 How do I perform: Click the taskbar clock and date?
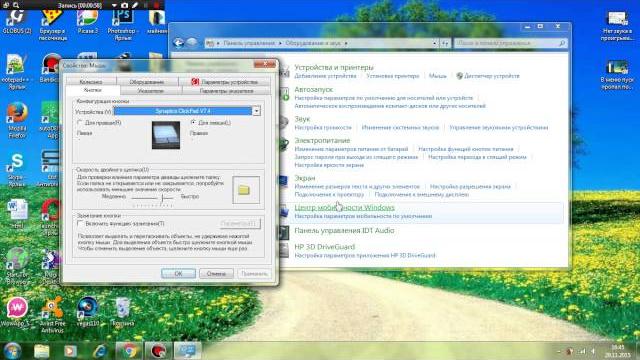pyautogui.click(x=617, y=351)
